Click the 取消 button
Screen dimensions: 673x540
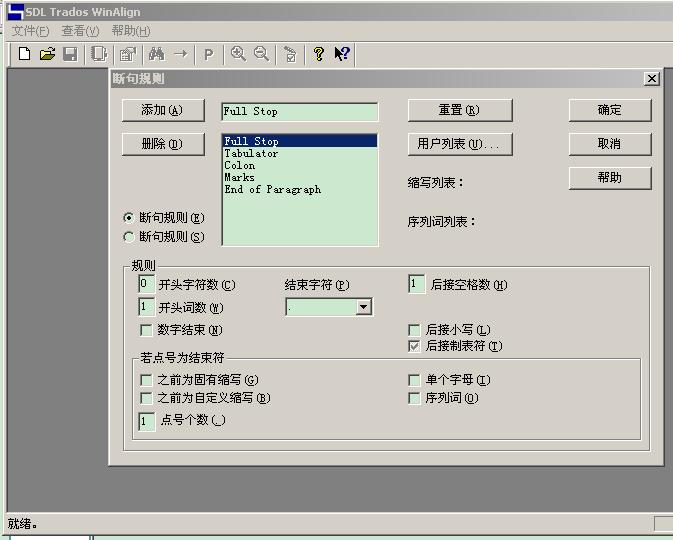tap(610, 144)
